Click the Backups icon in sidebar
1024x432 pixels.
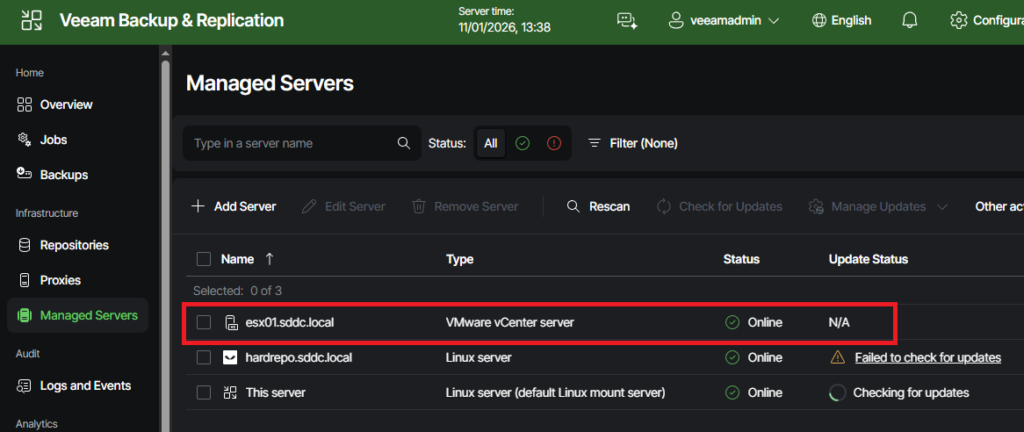point(24,174)
